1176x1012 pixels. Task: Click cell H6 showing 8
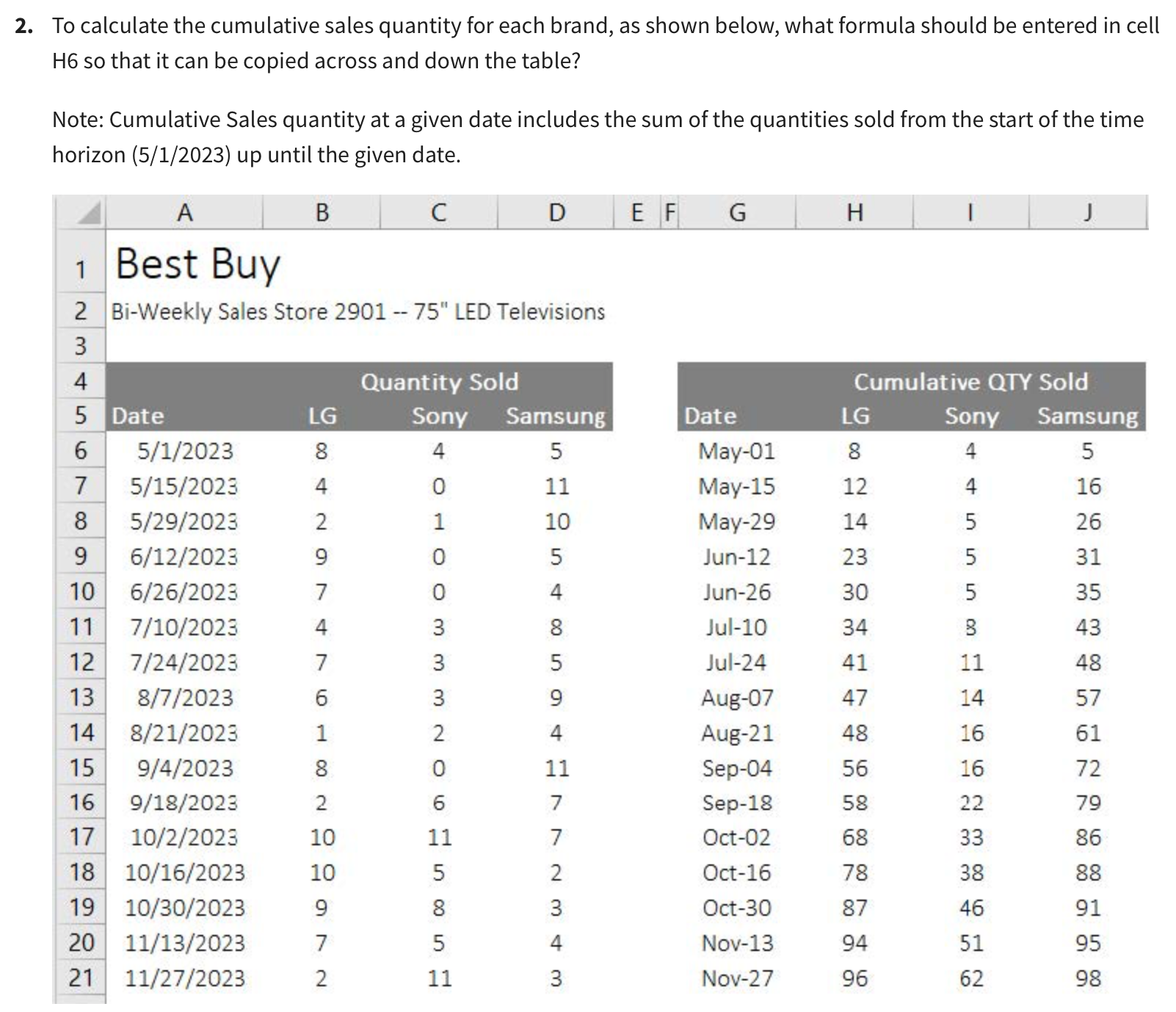tap(854, 450)
